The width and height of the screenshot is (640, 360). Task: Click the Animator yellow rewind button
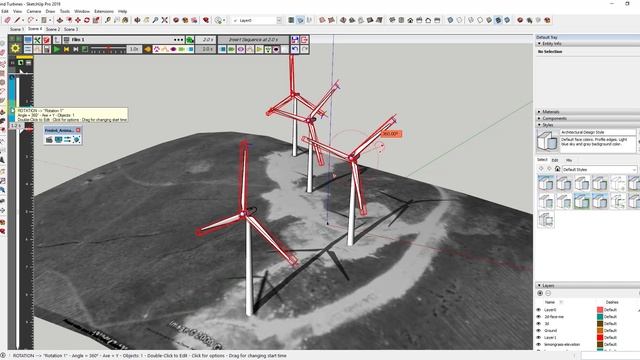point(66,49)
